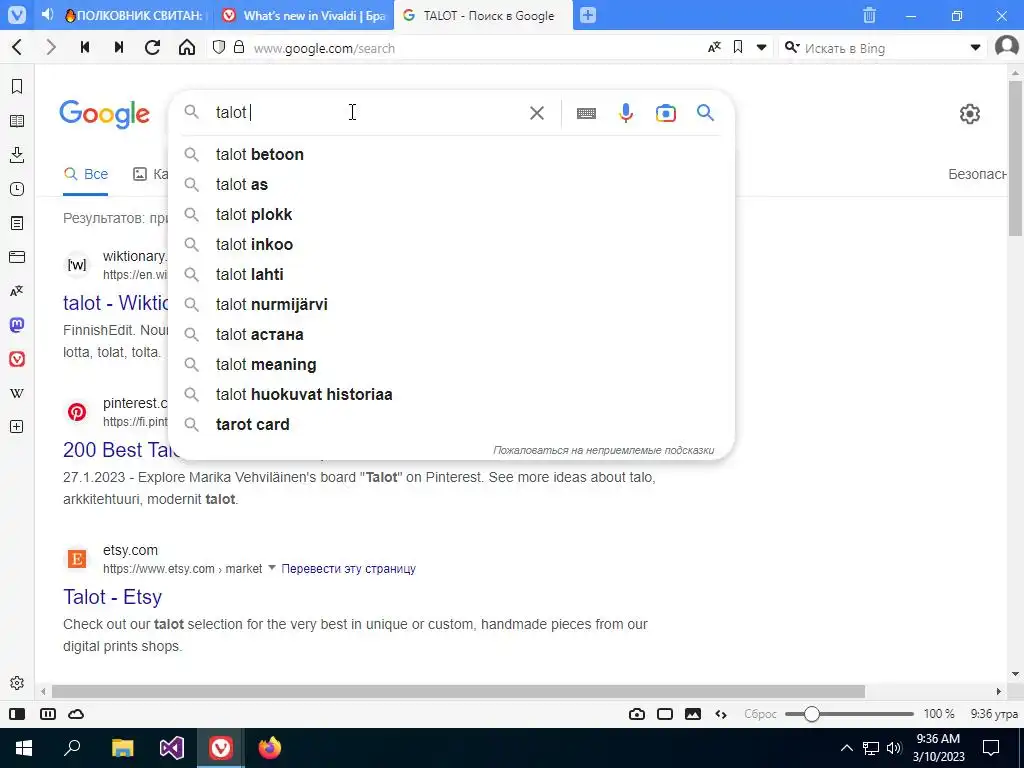Open closed tabs trash icon
The image size is (1024, 768).
pos(869,15)
